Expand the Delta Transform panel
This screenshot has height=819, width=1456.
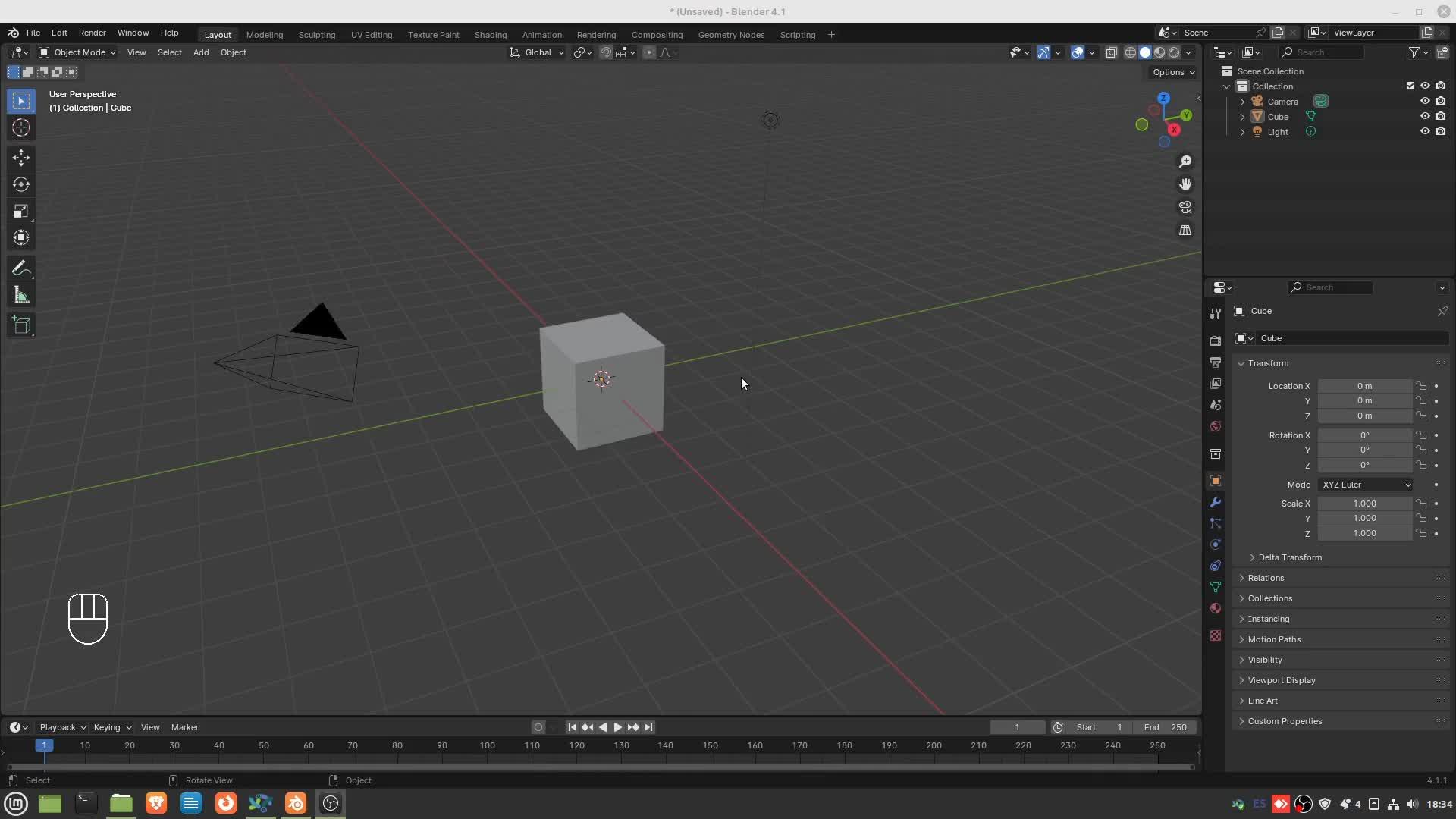(x=1289, y=557)
